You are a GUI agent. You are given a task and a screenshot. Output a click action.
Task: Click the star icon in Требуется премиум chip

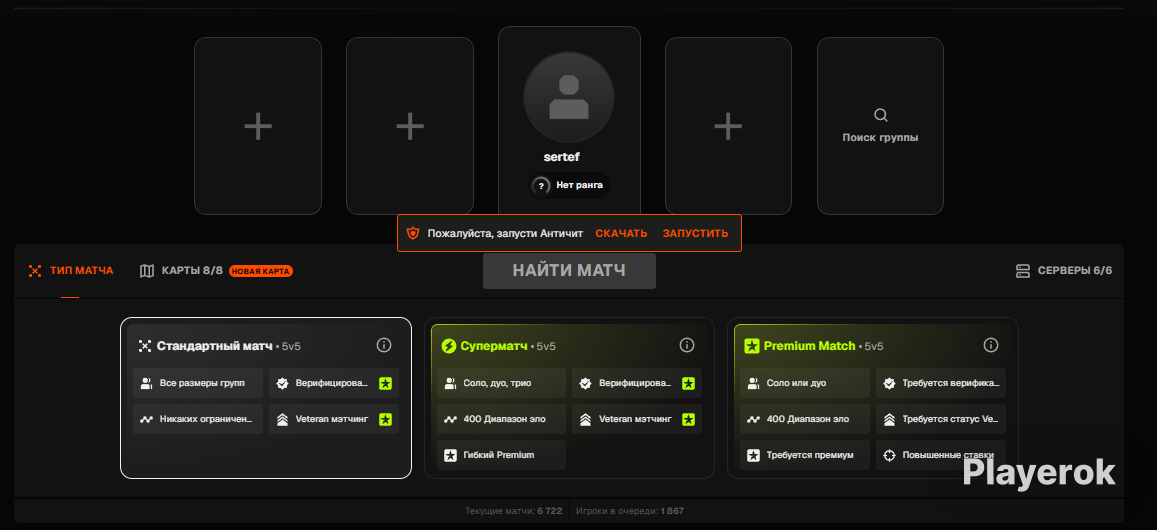click(x=753, y=455)
